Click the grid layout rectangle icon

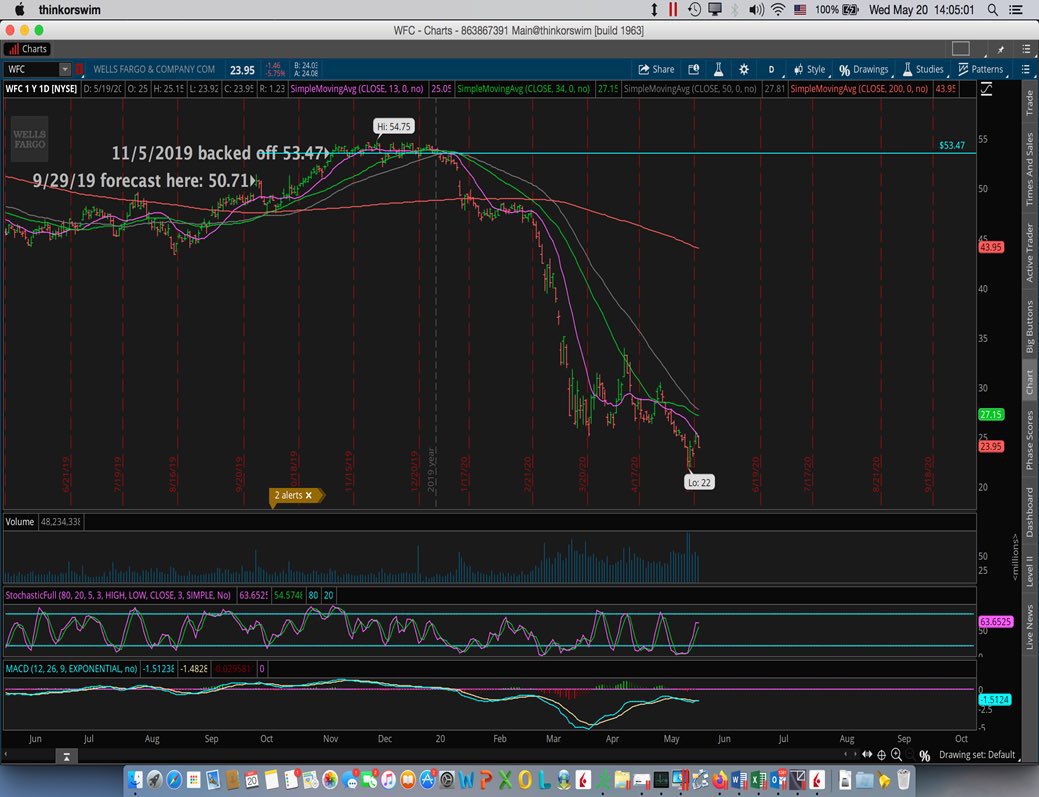[961, 48]
